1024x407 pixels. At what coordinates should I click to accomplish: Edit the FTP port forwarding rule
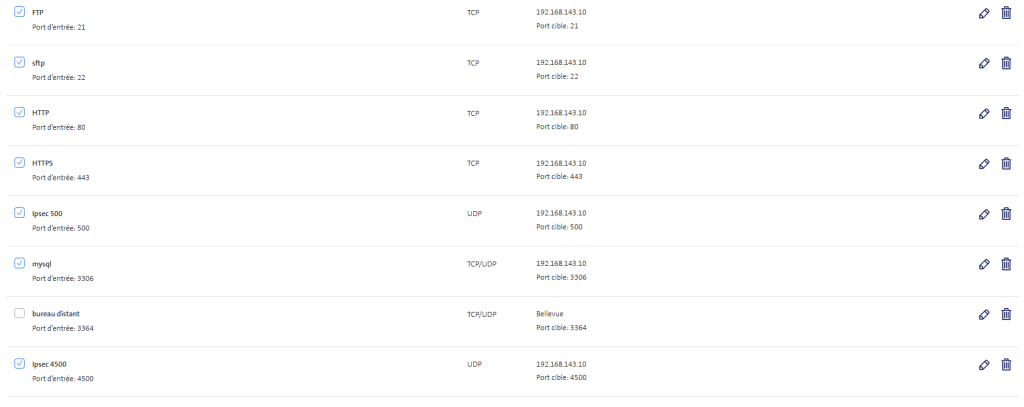(x=984, y=13)
